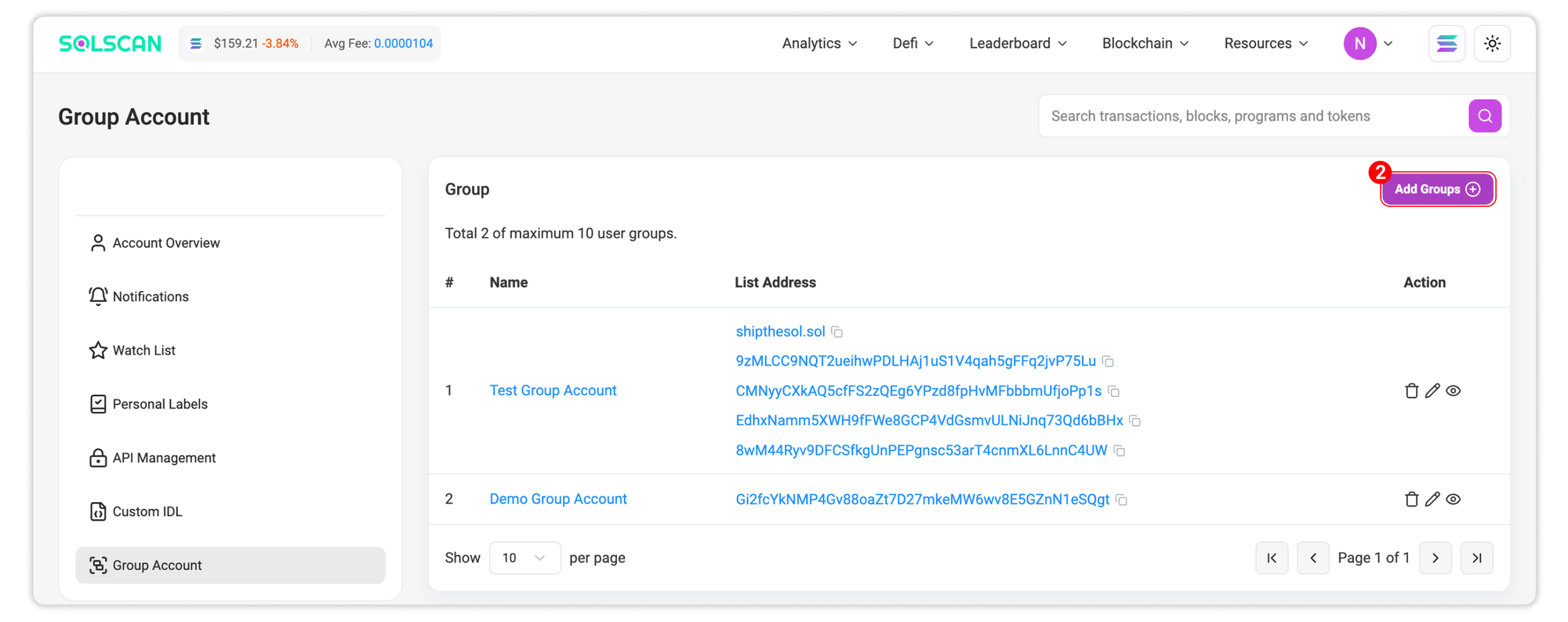This screenshot has width=1568, height=622.
Task: Expand the Analytics menu
Action: click(819, 44)
